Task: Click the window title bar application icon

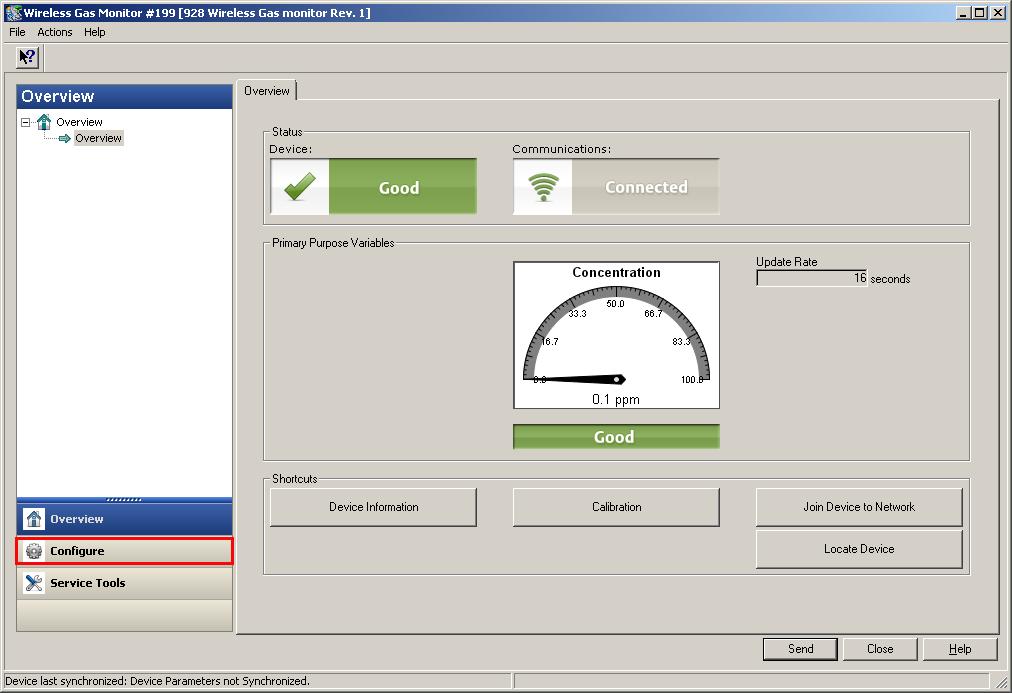Action: pyautogui.click(x=12, y=12)
